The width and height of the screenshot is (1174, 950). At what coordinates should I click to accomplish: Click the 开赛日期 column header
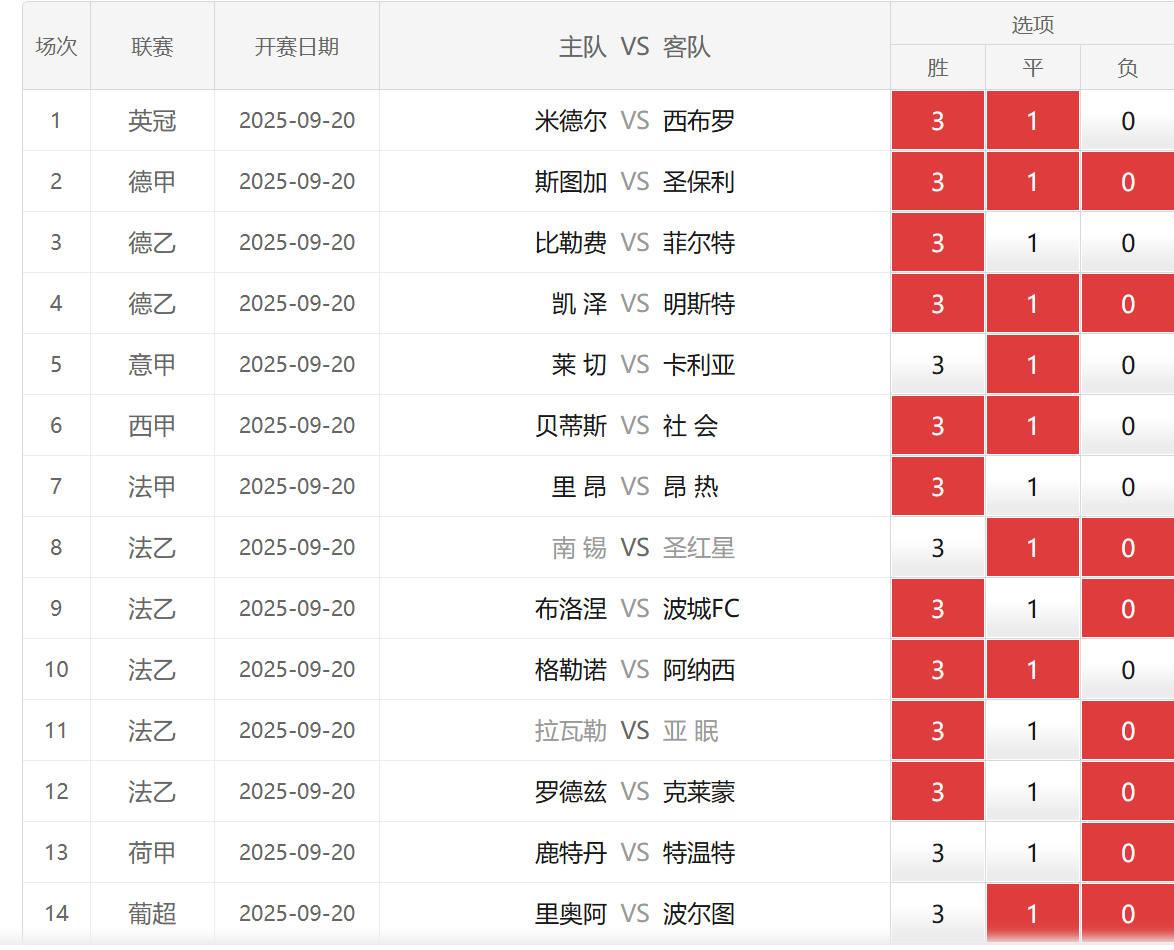(x=297, y=47)
